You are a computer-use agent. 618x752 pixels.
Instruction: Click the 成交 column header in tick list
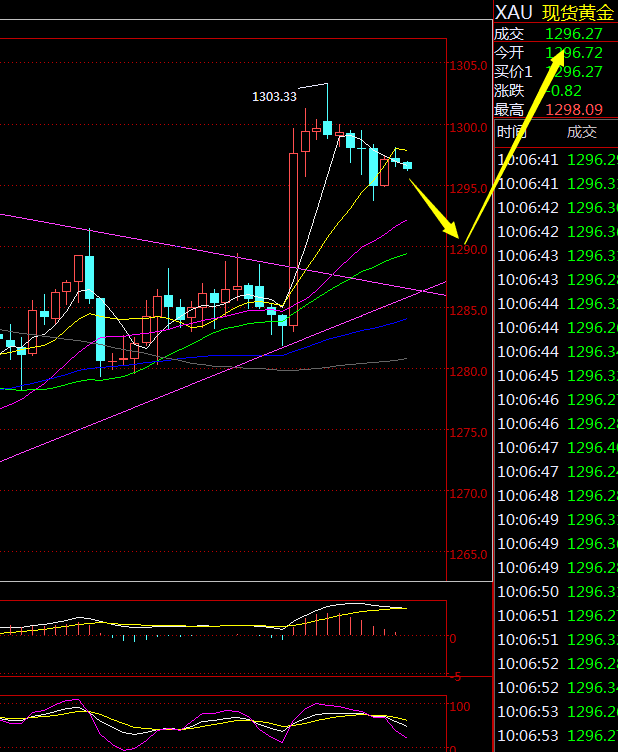click(582, 132)
